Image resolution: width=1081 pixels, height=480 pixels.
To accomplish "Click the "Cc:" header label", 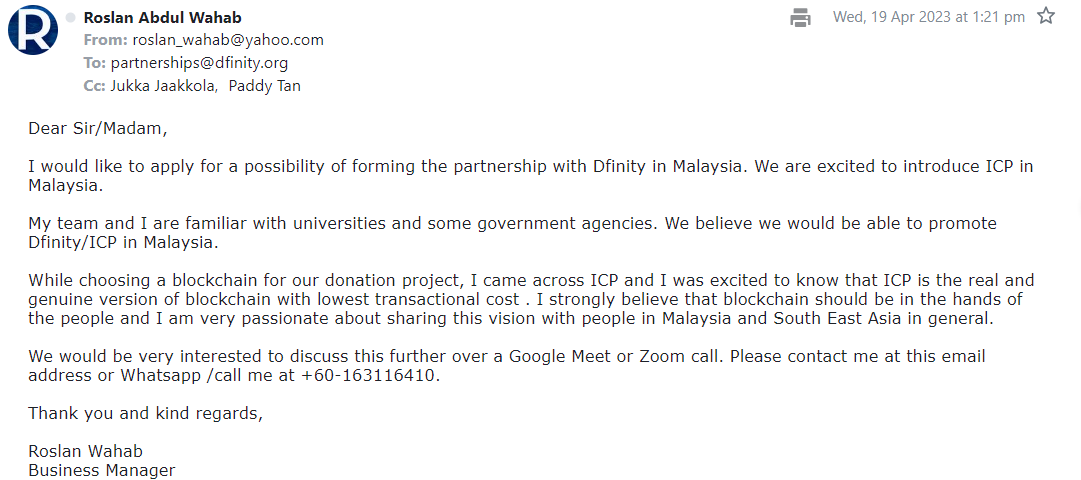I will [95, 86].
